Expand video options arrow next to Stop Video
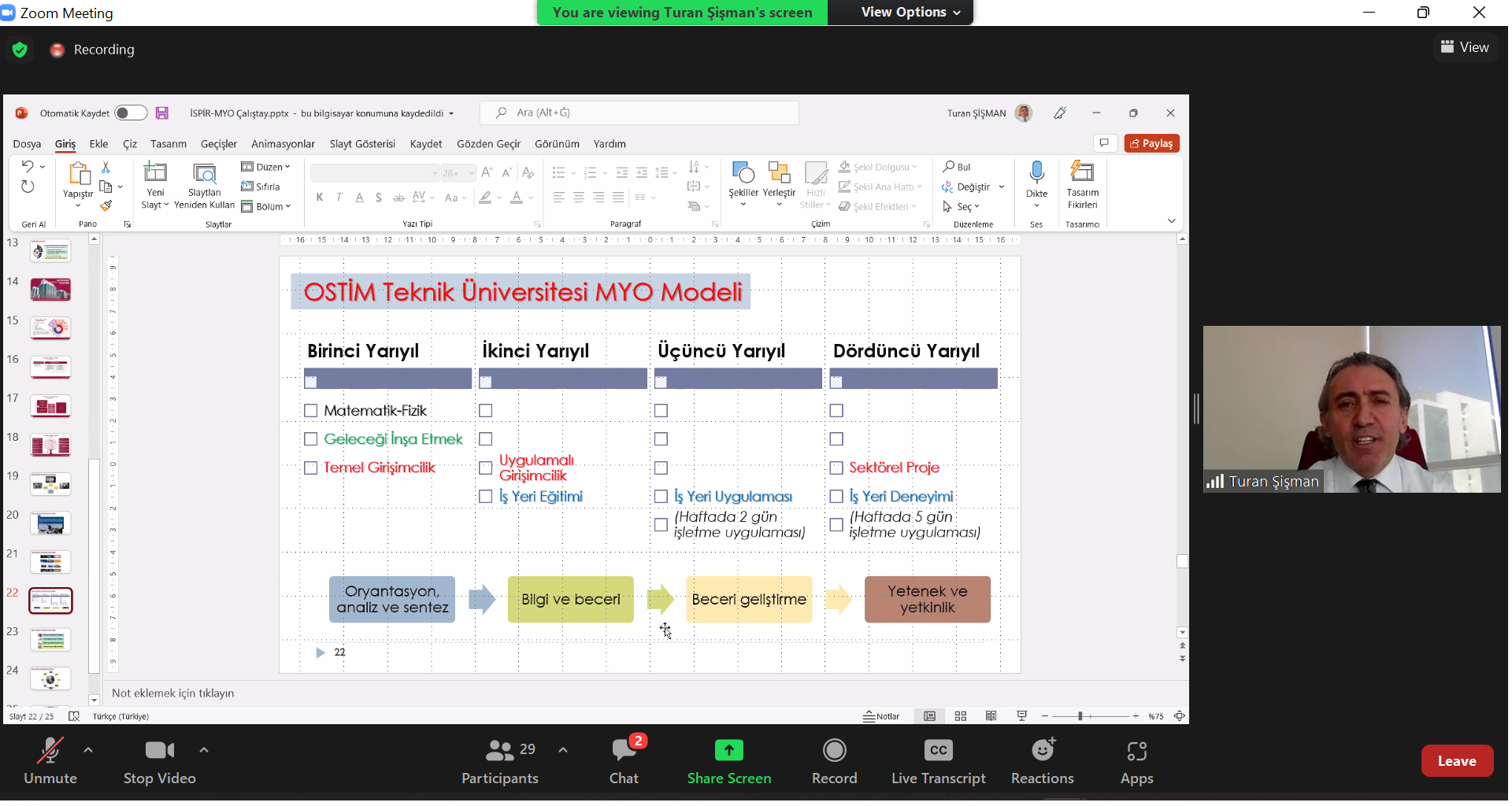This screenshot has width=1512, height=806. 204,750
